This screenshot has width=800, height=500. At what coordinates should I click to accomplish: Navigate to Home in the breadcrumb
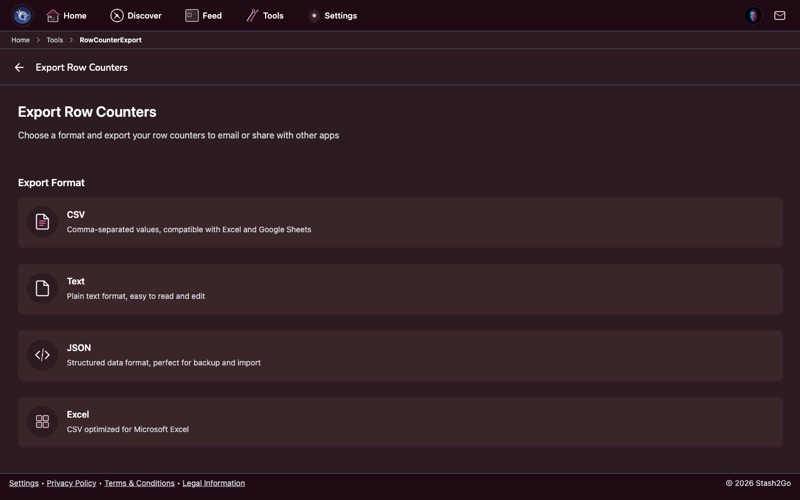(x=20, y=40)
